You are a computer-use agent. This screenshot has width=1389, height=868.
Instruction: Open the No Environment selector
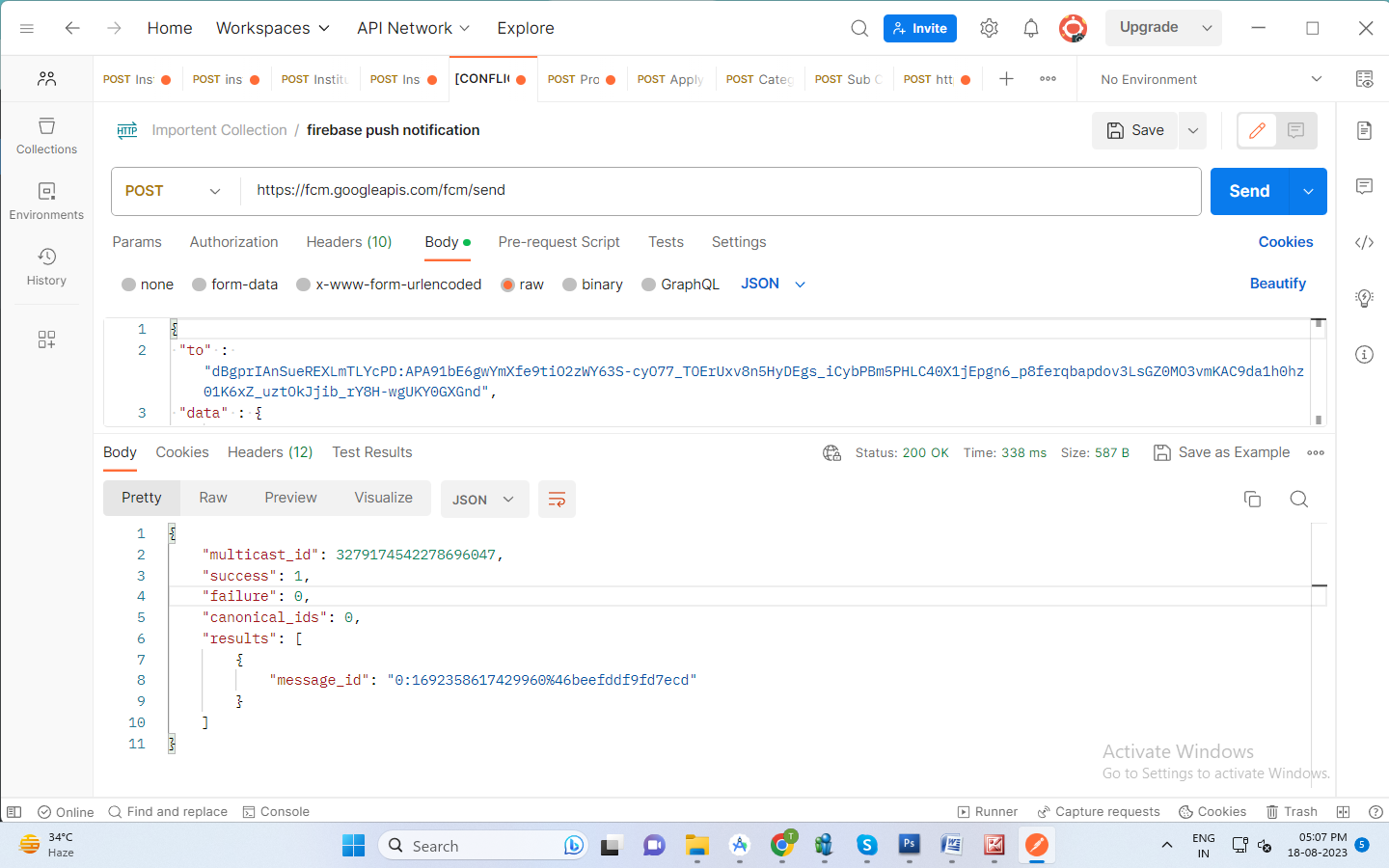(x=1211, y=79)
